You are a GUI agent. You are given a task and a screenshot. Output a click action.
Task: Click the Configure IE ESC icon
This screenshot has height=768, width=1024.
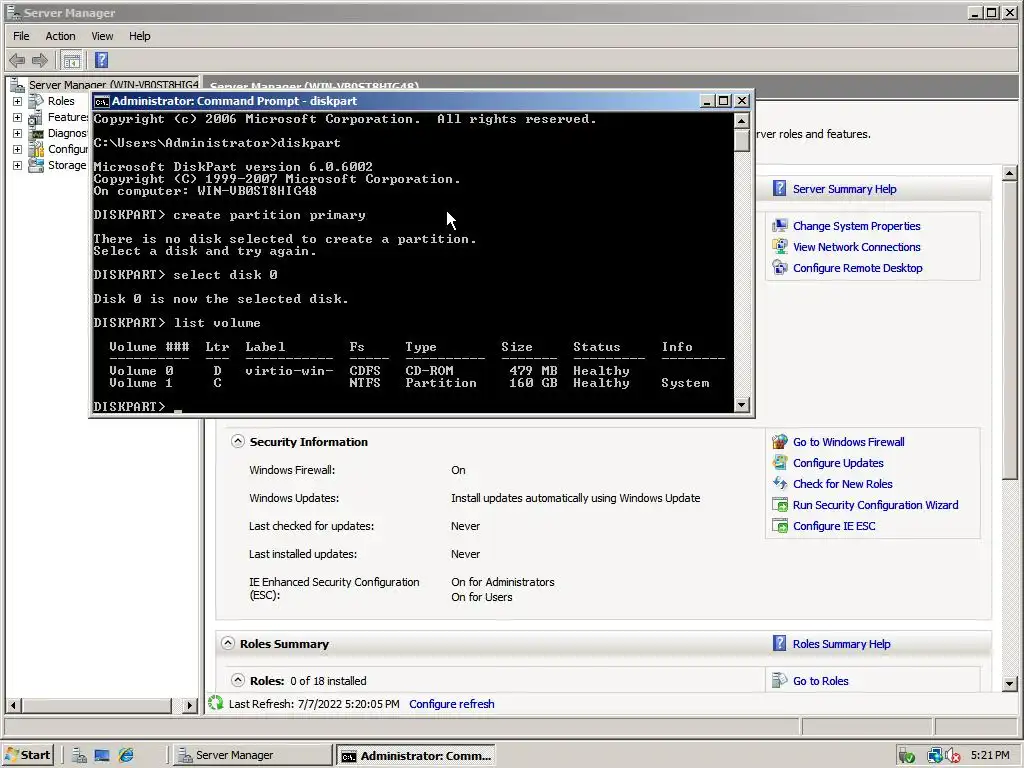click(x=780, y=526)
